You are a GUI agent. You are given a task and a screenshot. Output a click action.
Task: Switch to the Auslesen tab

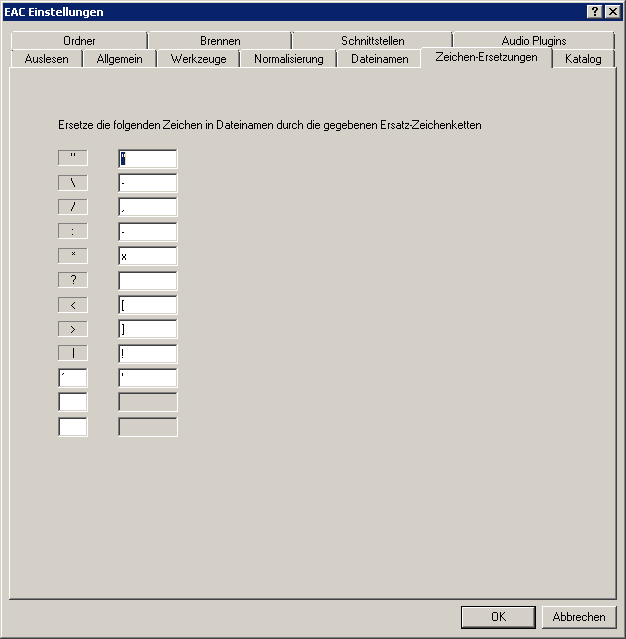(46, 59)
